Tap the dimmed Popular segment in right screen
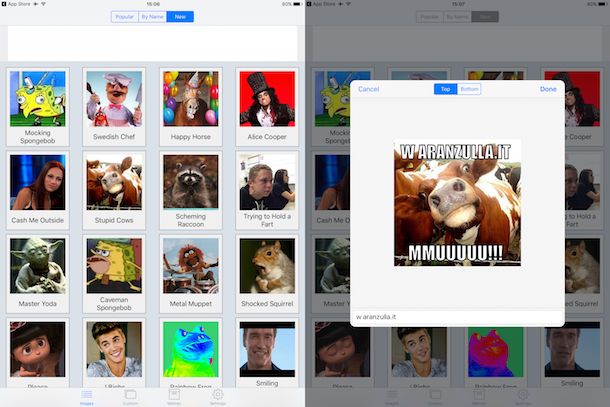The height and width of the screenshot is (407, 610). pyautogui.click(x=429, y=17)
